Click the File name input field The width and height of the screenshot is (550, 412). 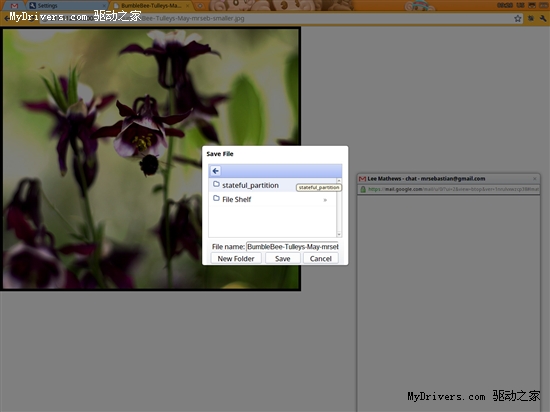[292, 247]
